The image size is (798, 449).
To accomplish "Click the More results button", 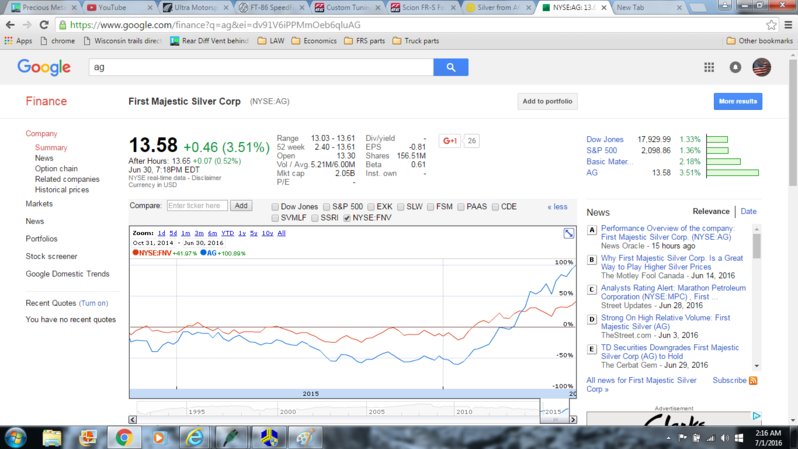I will tap(737, 101).
